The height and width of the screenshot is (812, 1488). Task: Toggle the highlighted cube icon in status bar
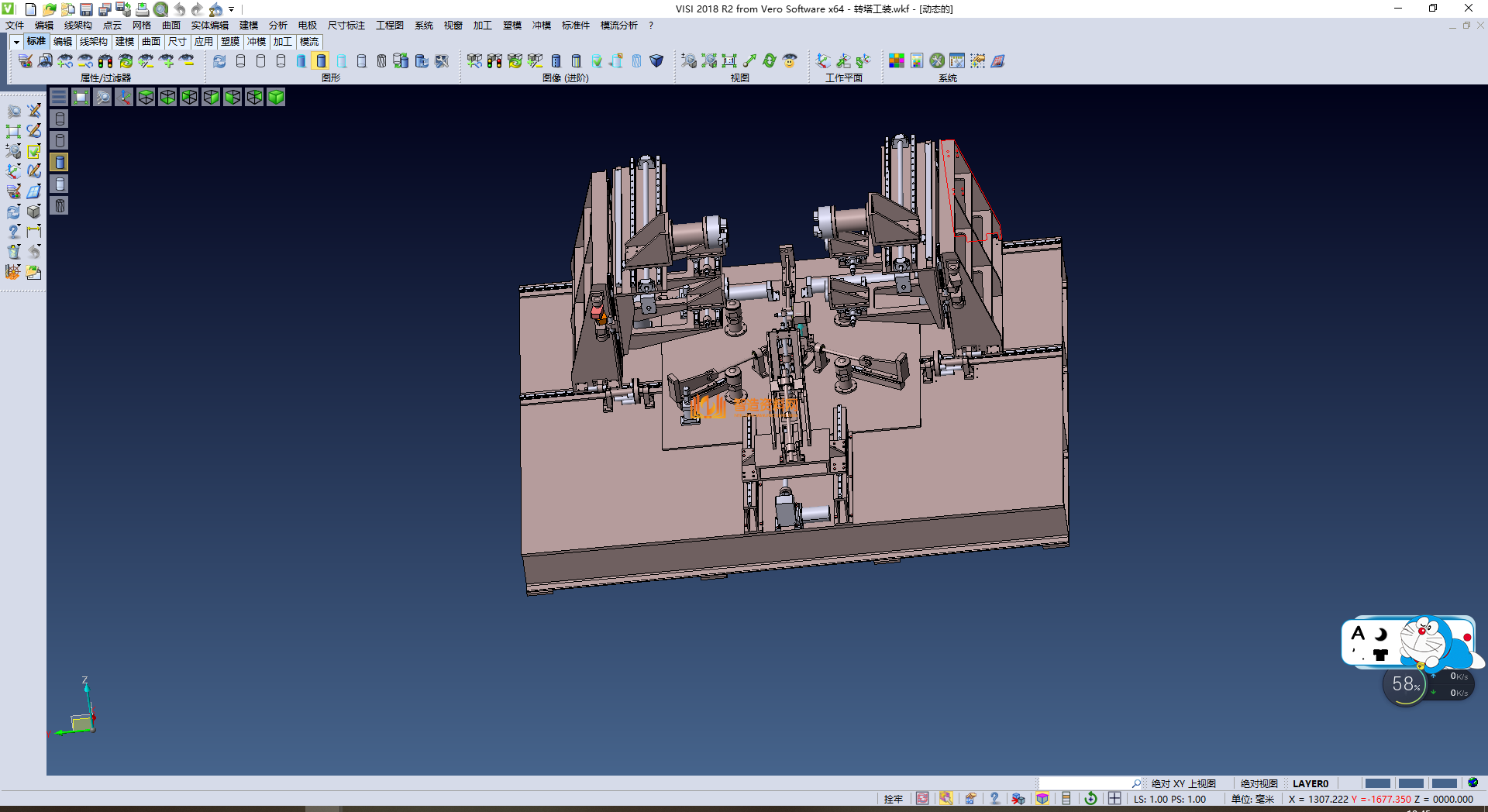1042,799
